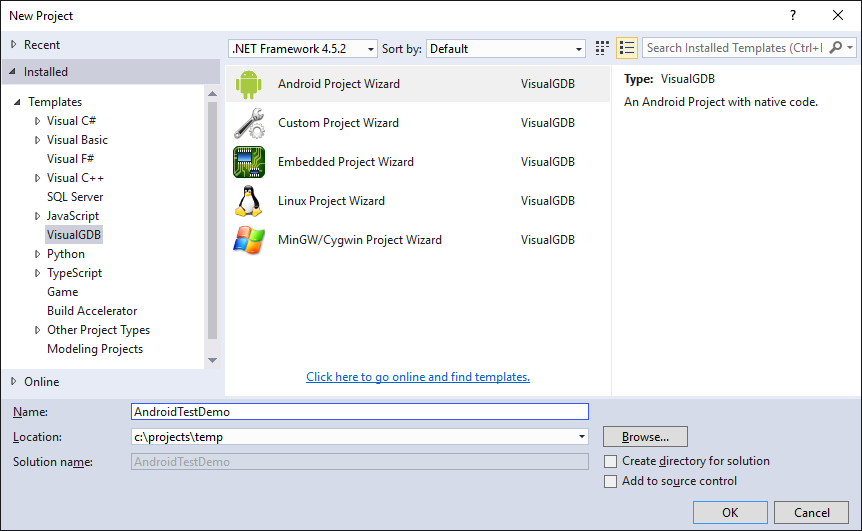
Task: Expand the Visual C# node arrow
Action: click(x=37, y=121)
